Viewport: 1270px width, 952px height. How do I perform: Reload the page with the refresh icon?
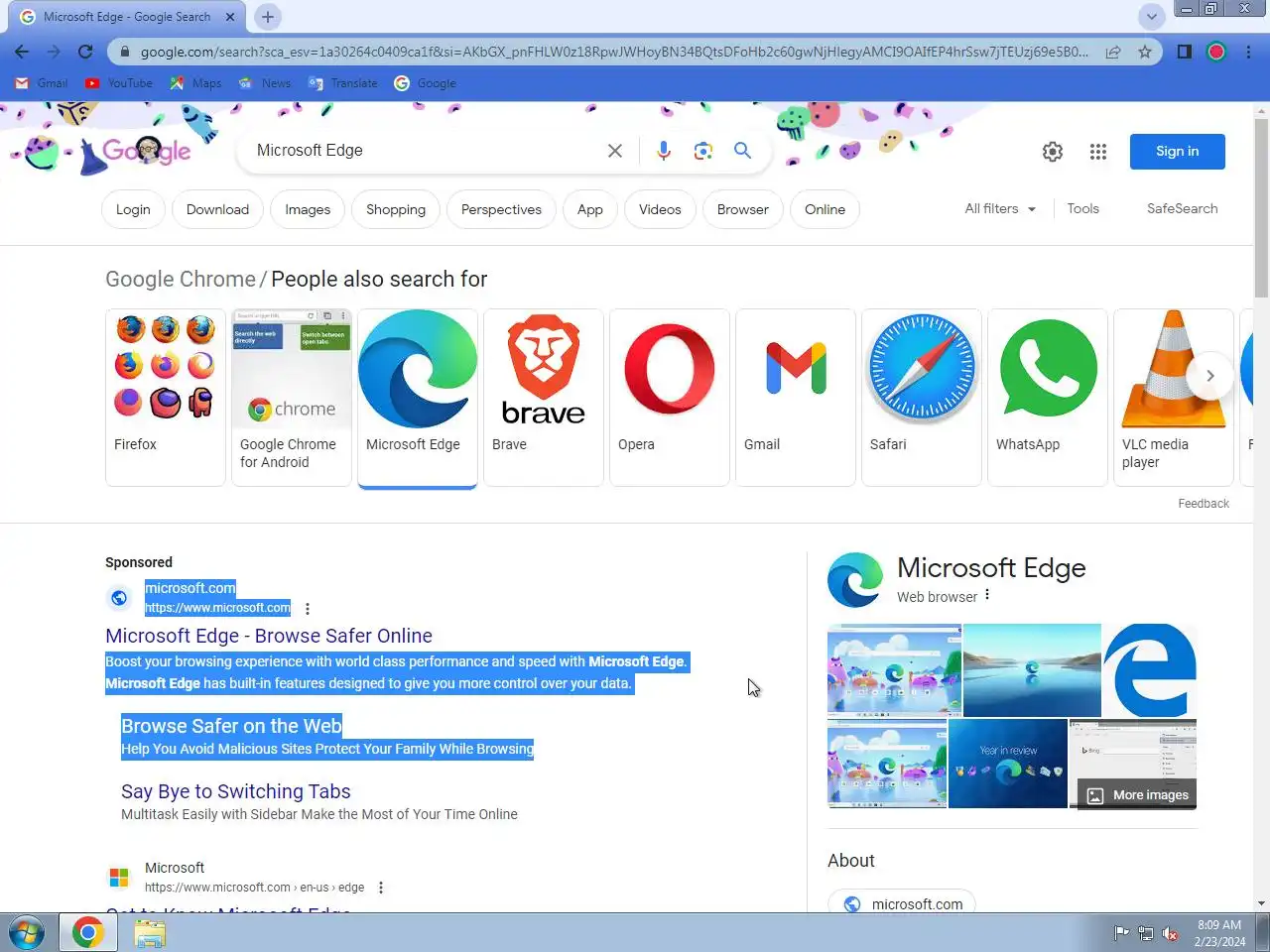point(85,52)
